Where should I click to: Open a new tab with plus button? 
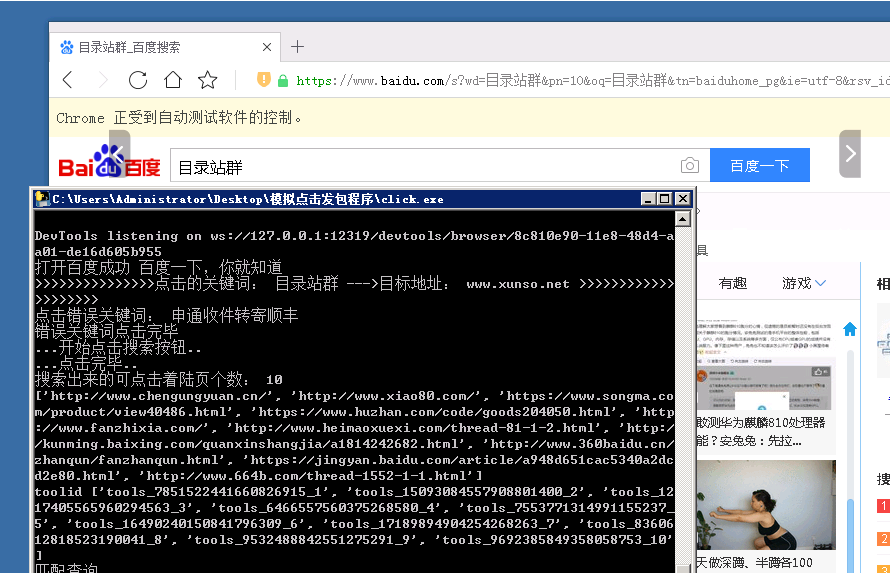pos(297,47)
